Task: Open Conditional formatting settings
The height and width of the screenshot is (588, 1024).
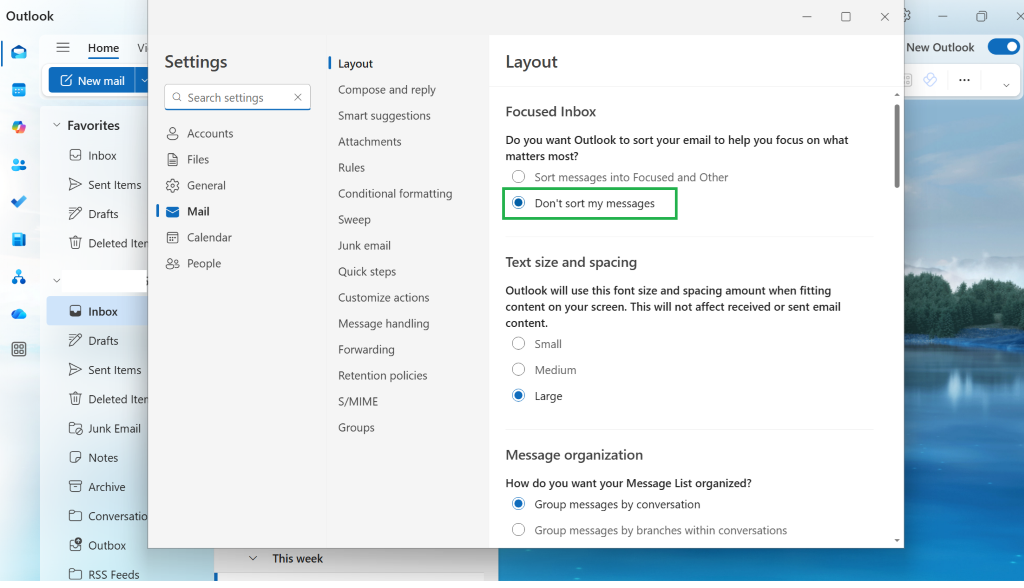Action: pyautogui.click(x=395, y=193)
